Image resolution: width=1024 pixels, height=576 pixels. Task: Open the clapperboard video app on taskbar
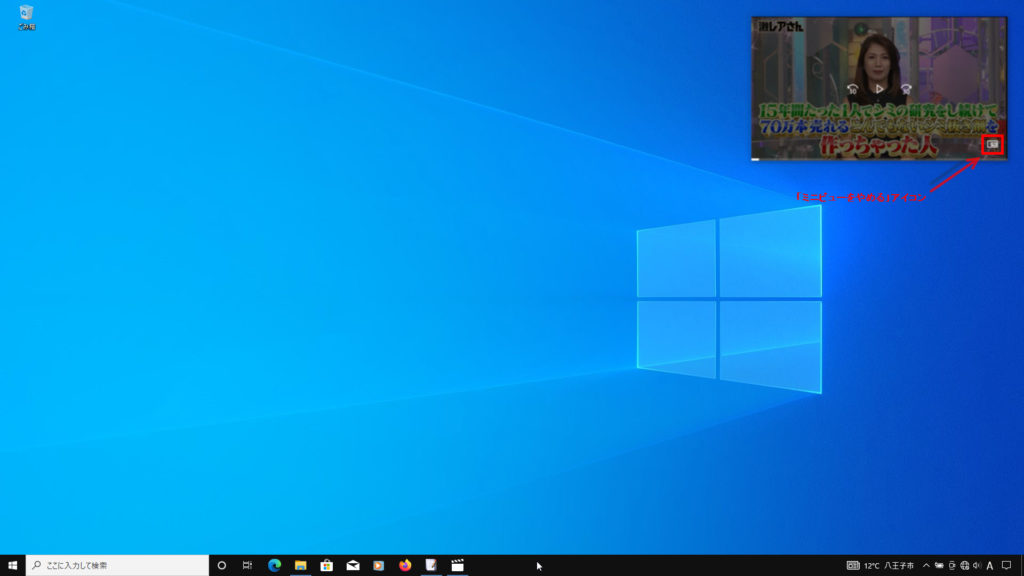click(457, 565)
